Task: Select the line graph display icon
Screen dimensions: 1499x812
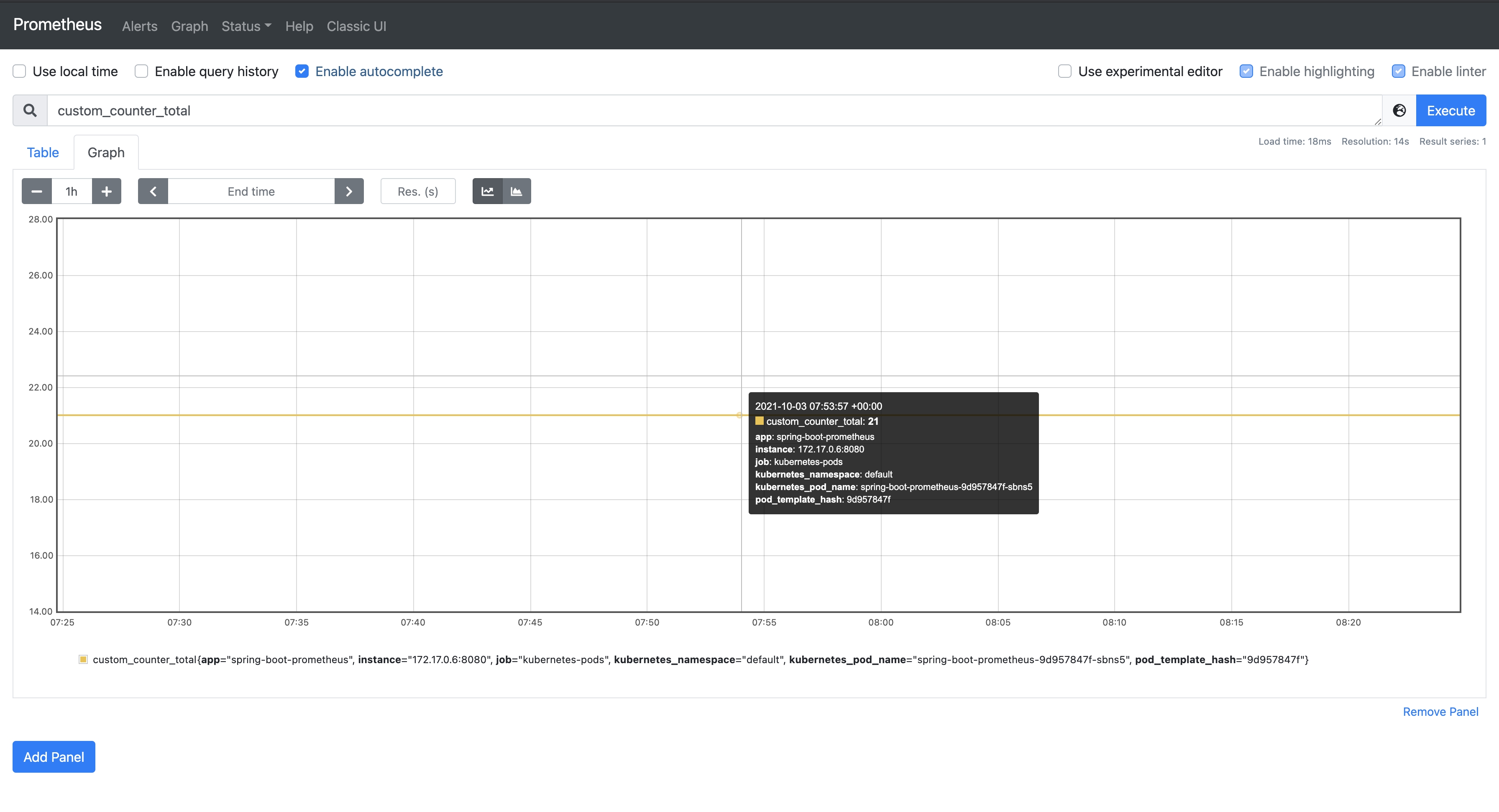Action: pyautogui.click(x=487, y=191)
